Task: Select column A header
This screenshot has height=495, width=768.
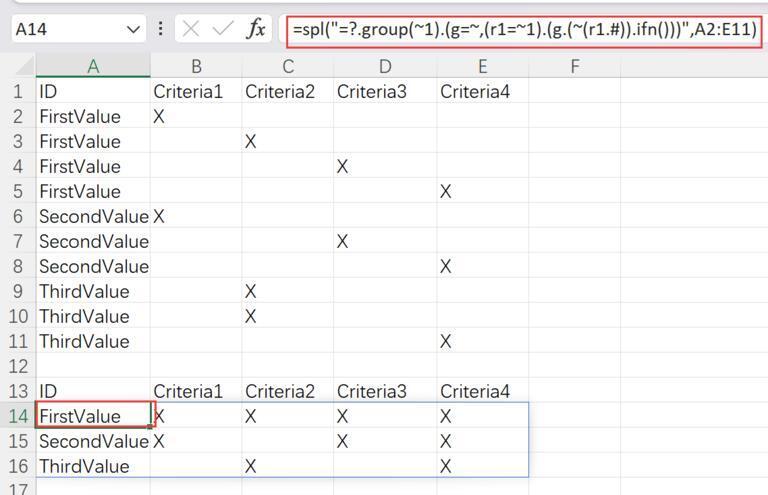Action: point(93,66)
